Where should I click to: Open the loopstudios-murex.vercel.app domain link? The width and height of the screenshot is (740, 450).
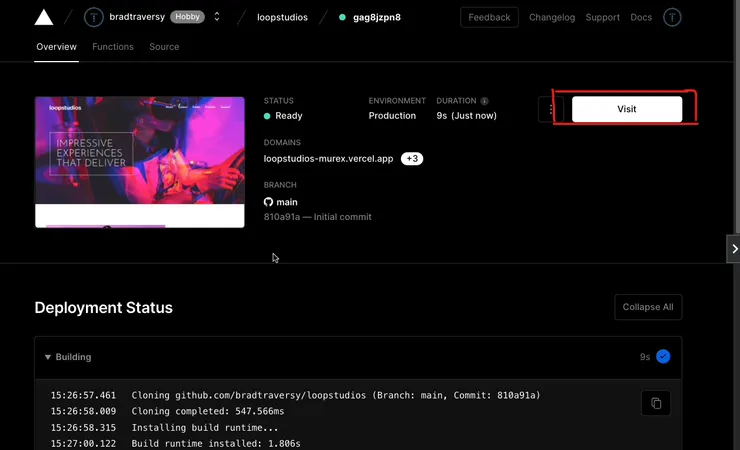point(328,158)
